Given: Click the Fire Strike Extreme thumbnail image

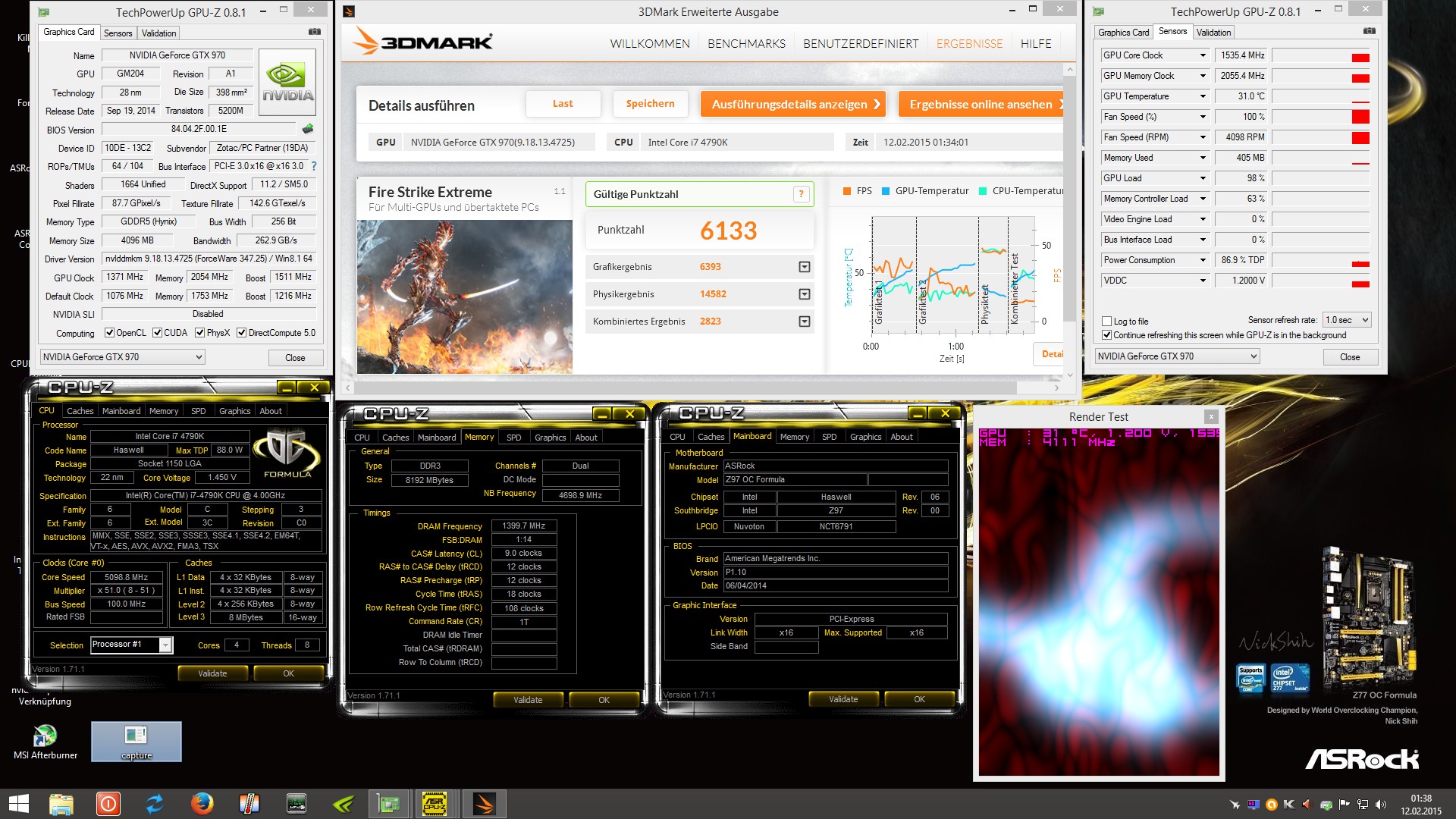Looking at the screenshot, I should [x=465, y=297].
